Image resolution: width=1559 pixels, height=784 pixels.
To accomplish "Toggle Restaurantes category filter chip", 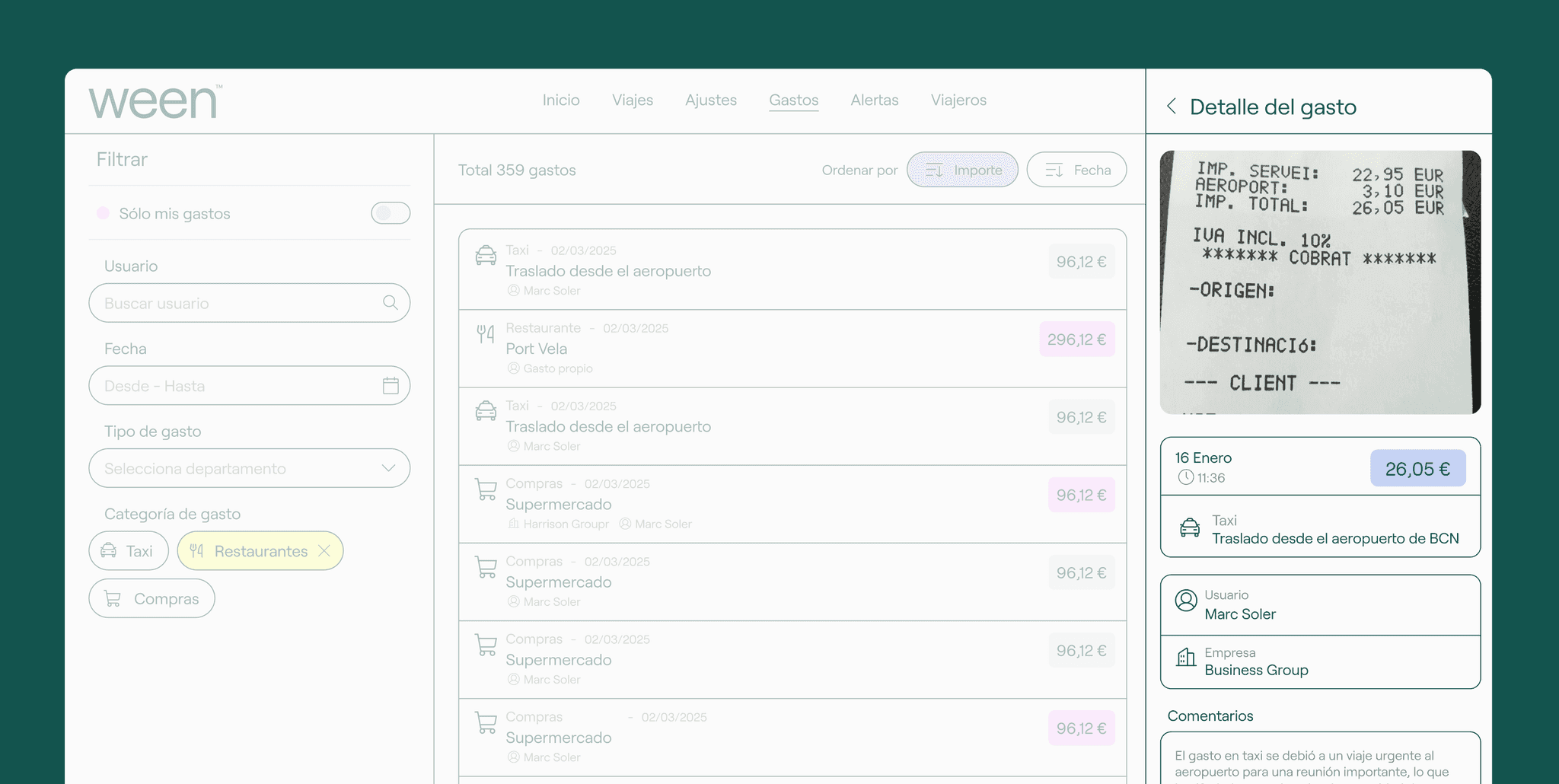I will [x=260, y=551].
